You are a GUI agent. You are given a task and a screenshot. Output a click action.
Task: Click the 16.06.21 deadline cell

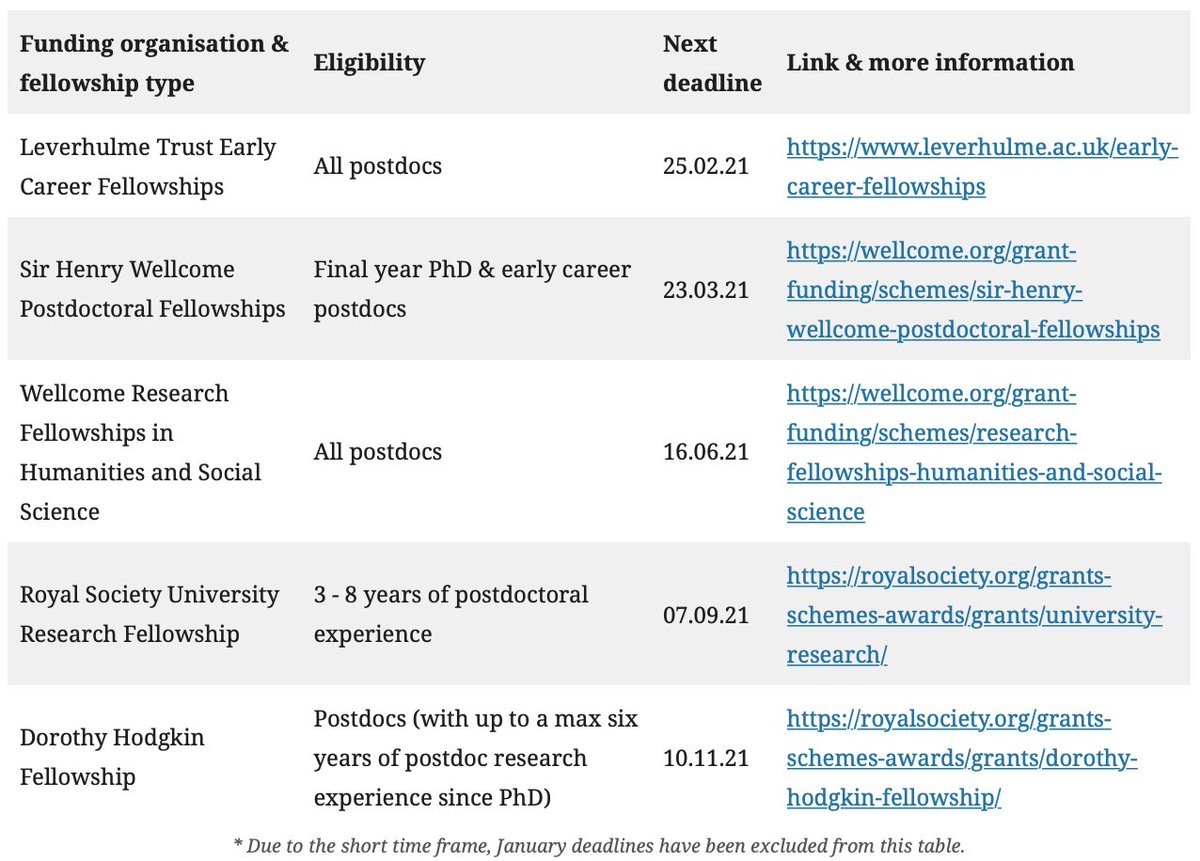706,452
